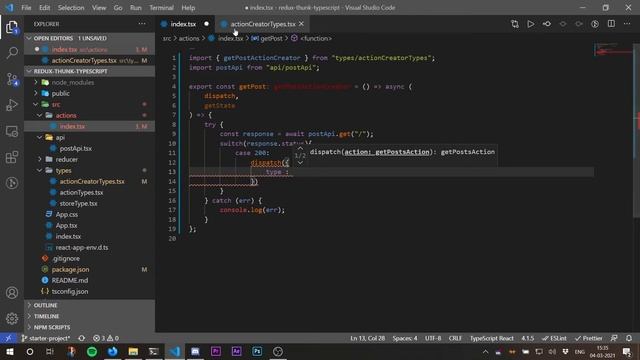Open the File menu

pyautogui.click(x=26, y=7)
